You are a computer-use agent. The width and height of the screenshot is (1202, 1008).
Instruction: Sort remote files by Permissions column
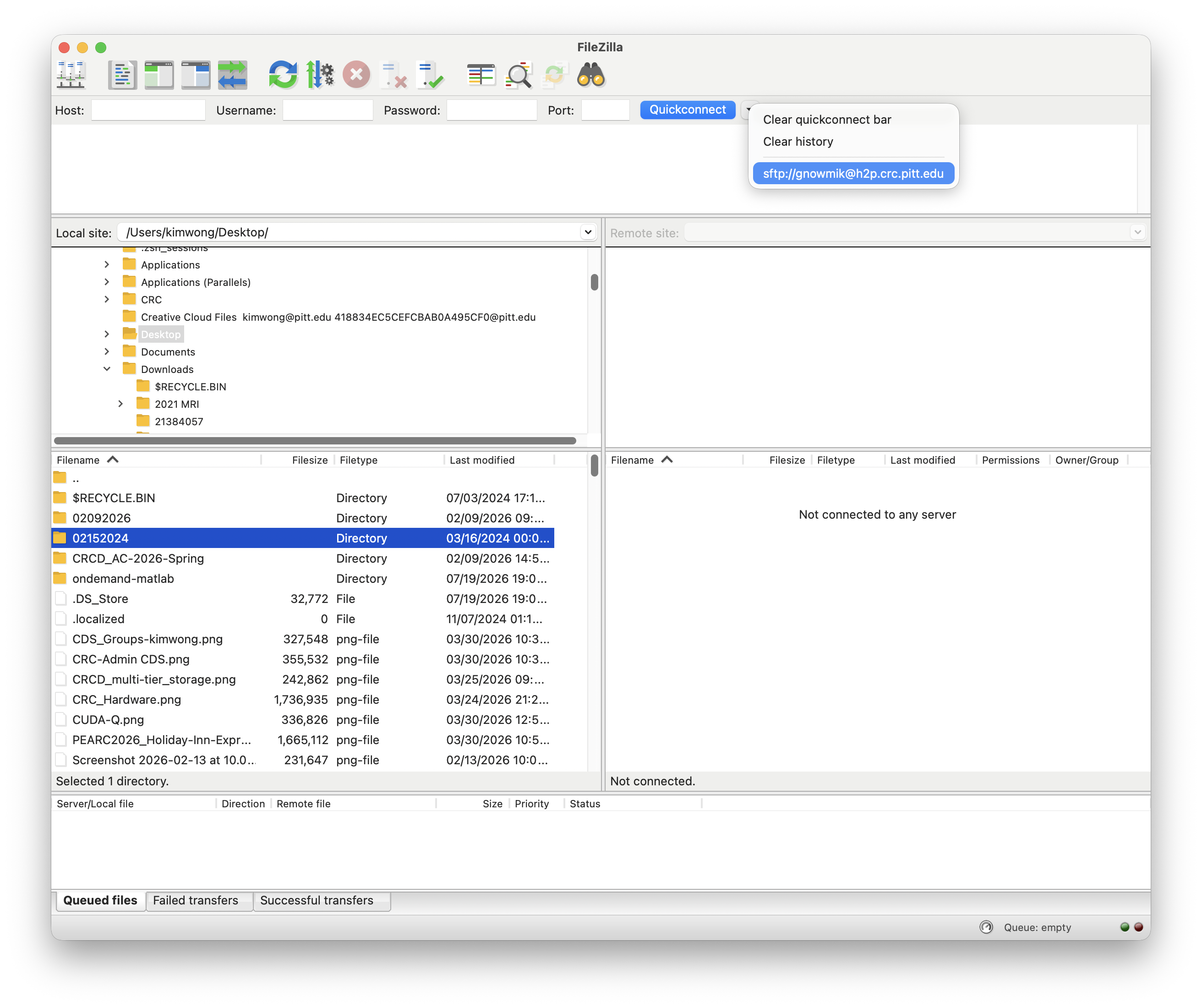pos(1010,460)
